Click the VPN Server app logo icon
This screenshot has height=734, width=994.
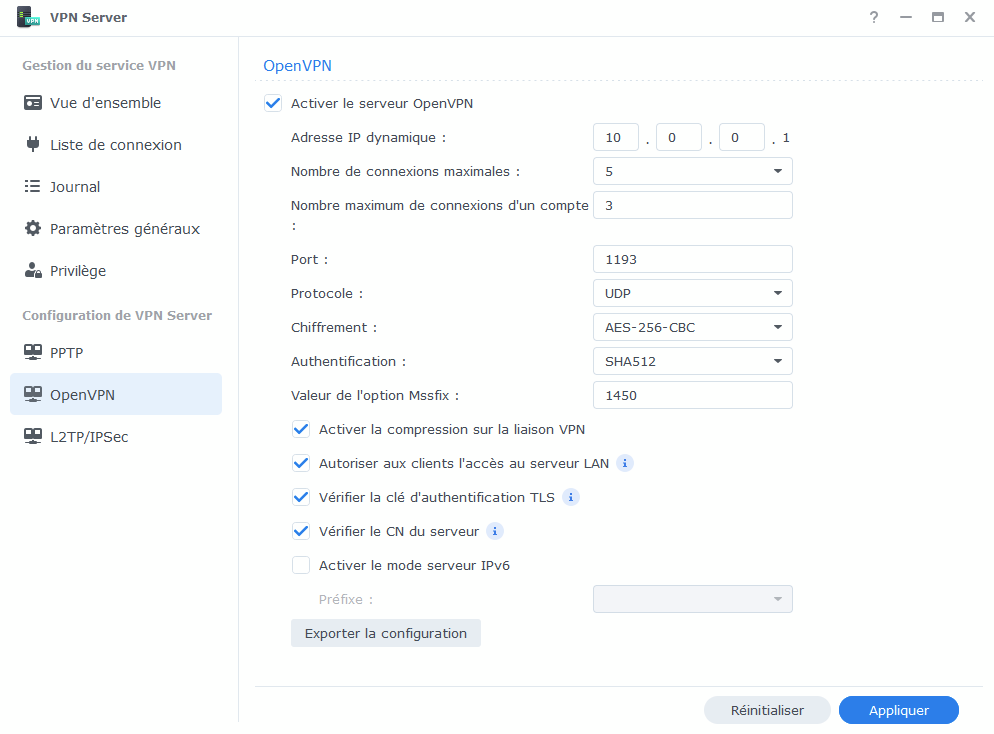[28, 17]
